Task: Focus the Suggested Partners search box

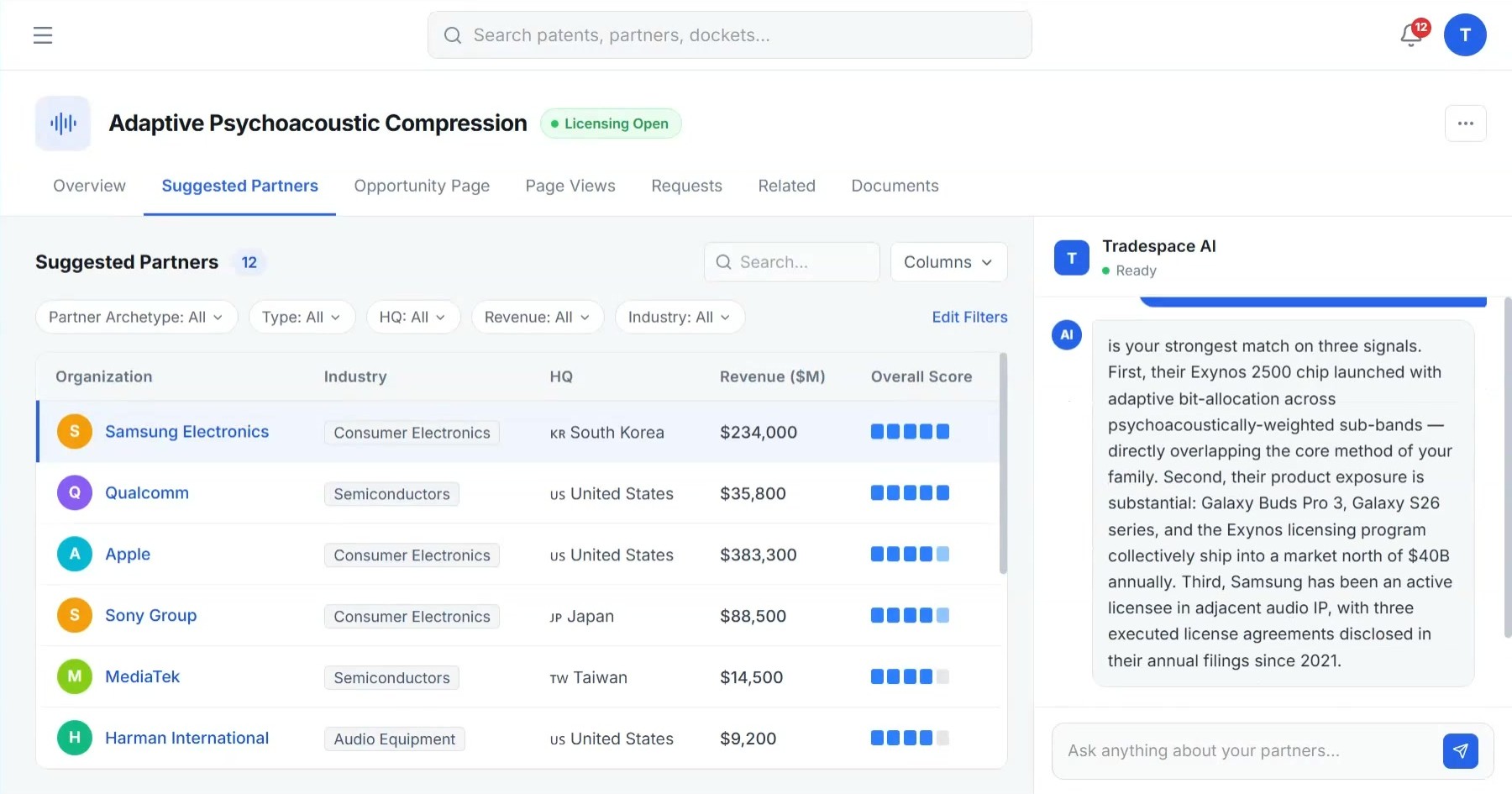Action: pos(791,262)
